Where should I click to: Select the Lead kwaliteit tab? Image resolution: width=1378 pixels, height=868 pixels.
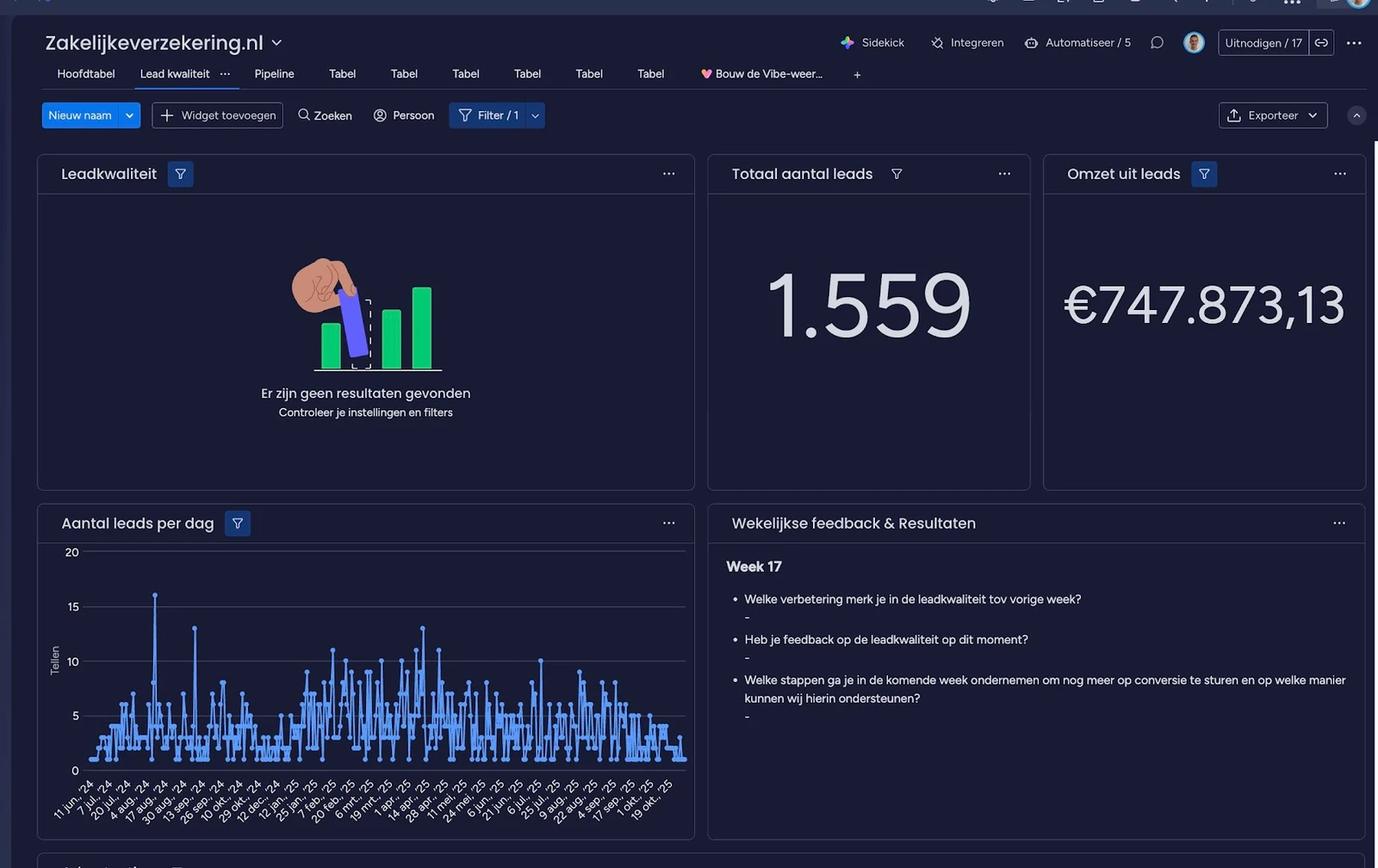click(175, 74)
